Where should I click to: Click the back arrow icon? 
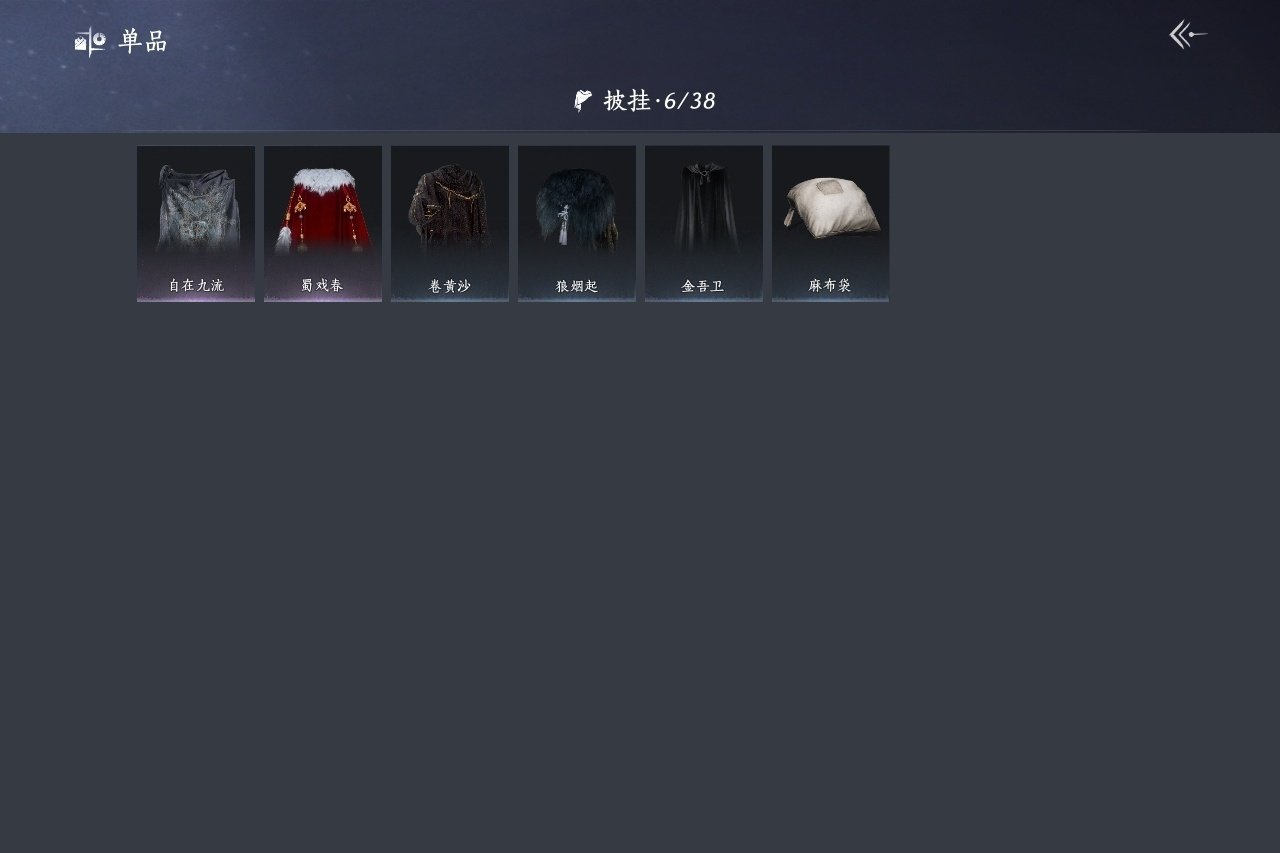1188,35
